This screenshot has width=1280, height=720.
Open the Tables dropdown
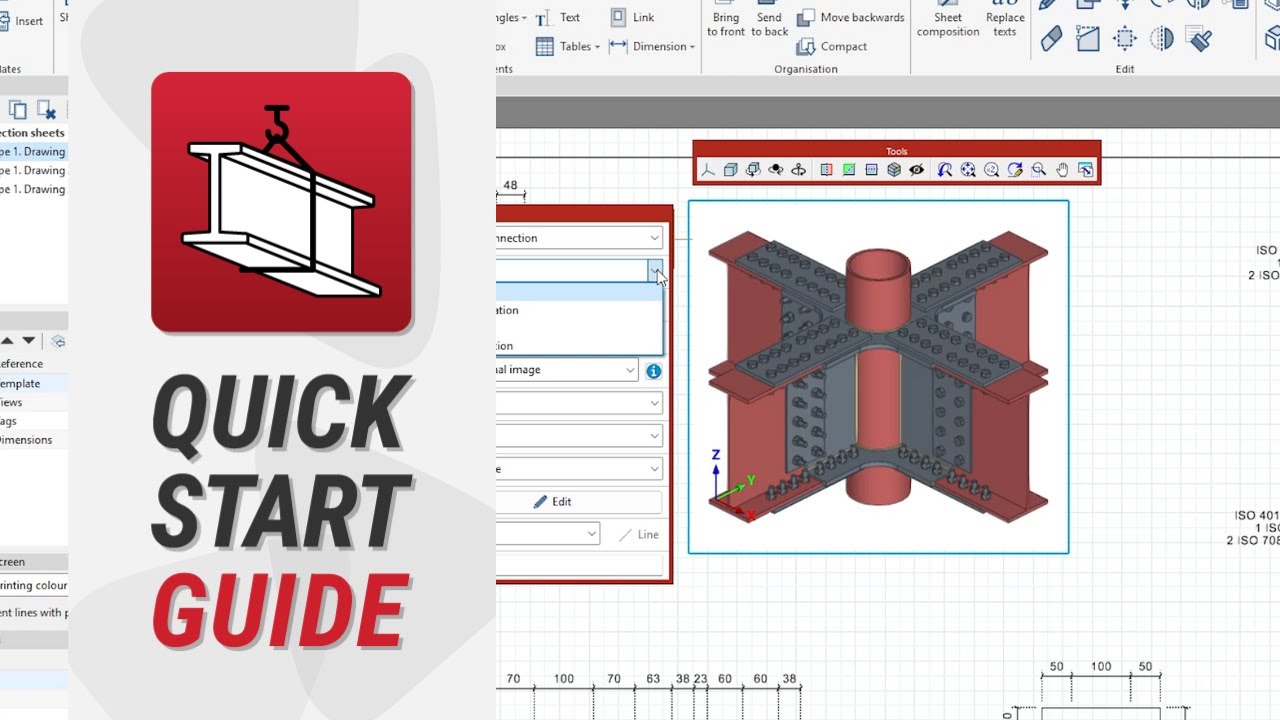(x=567, y=46)
